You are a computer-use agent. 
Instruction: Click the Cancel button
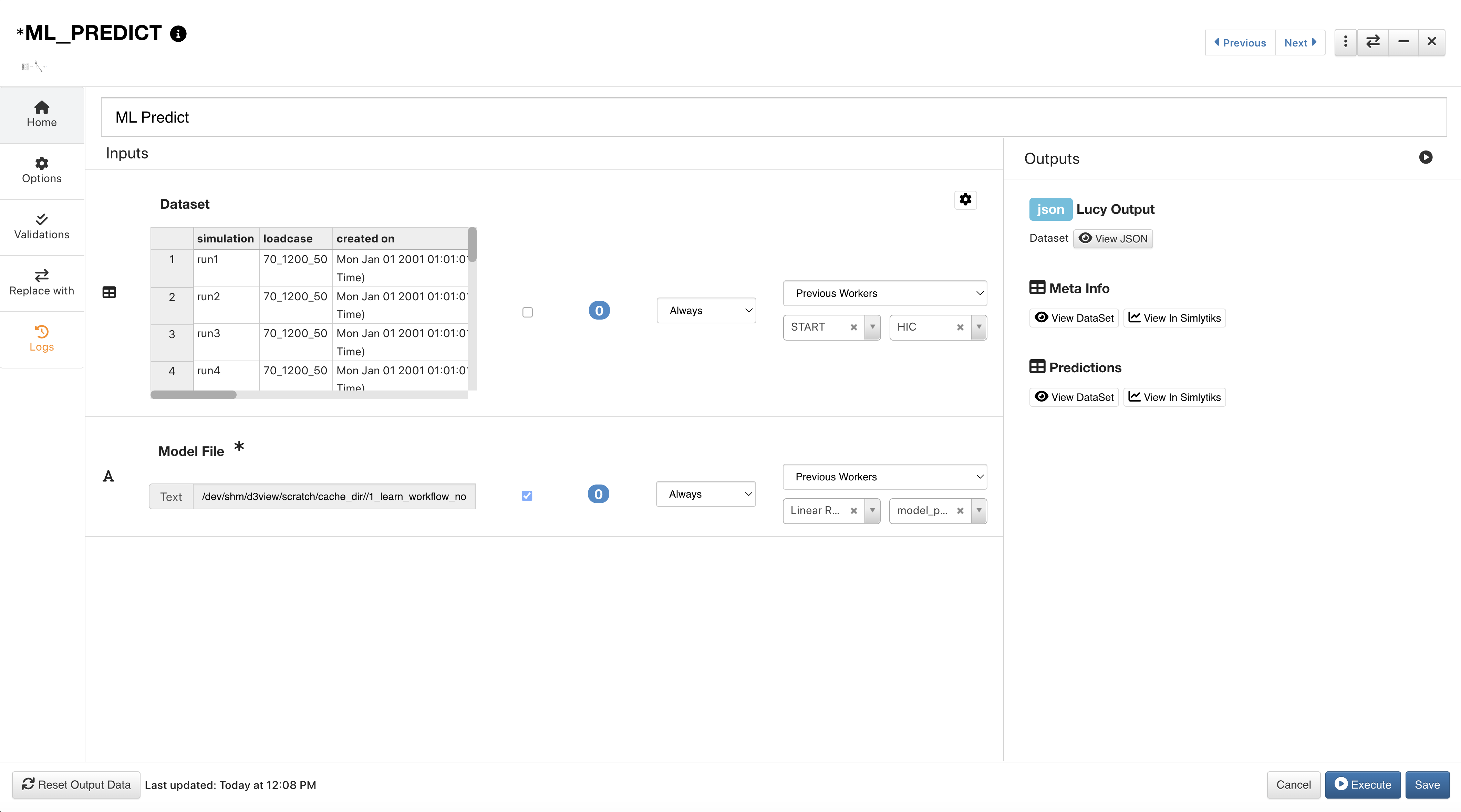pyautogui.click(x=1293, y=785)
